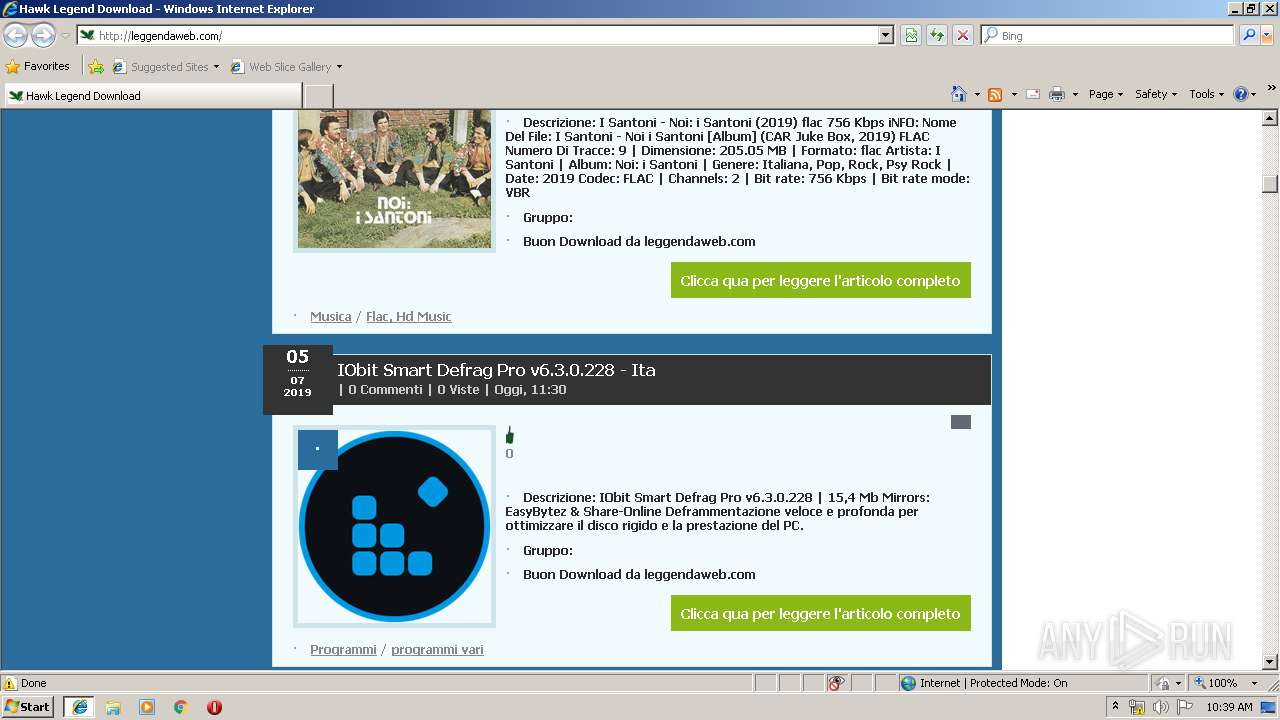Open the taskbar clock showing 10:39 AM
Viewport: 1280px width, 720px height.
click(1229, 707)
